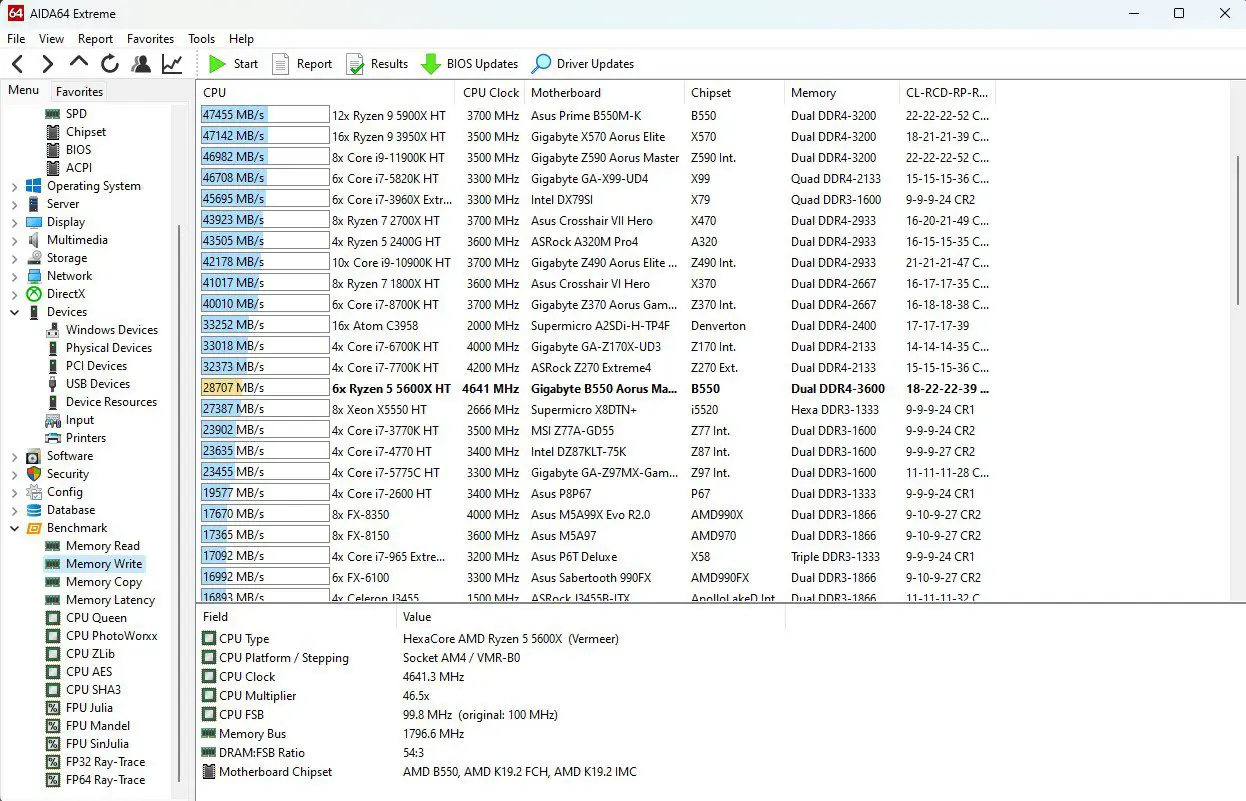1246x801 pixels.
Task: Expand the Server tree node
Action: pos(15,204)
